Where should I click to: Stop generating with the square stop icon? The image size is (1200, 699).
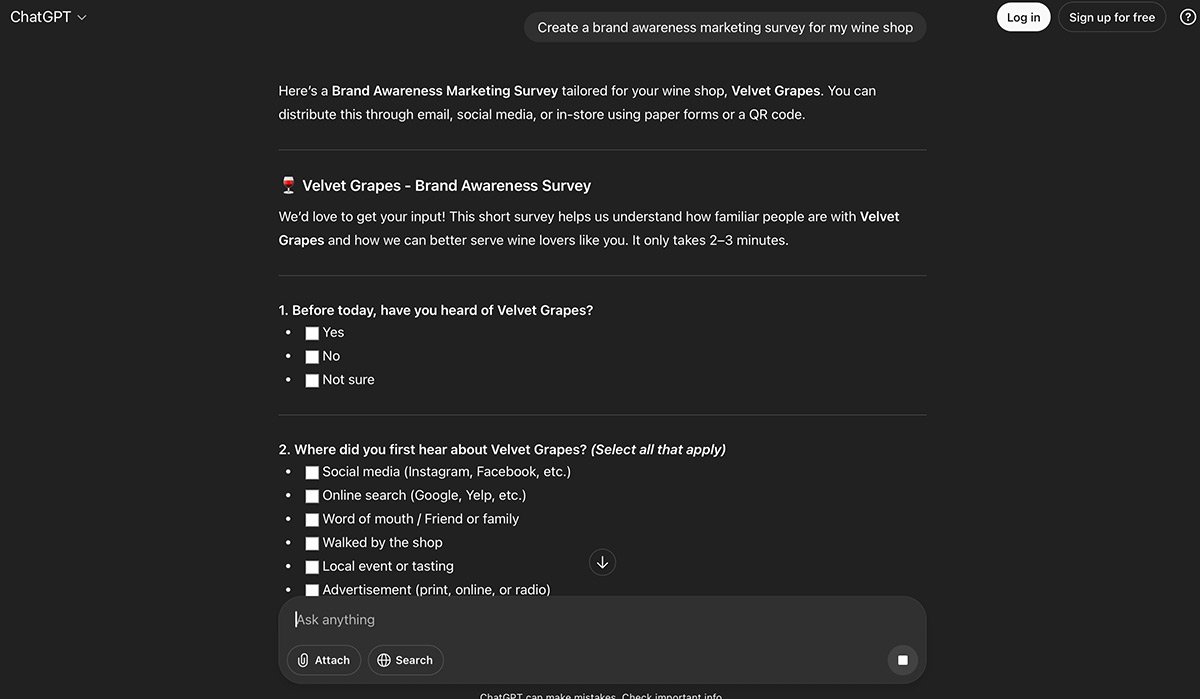[902, 660]
